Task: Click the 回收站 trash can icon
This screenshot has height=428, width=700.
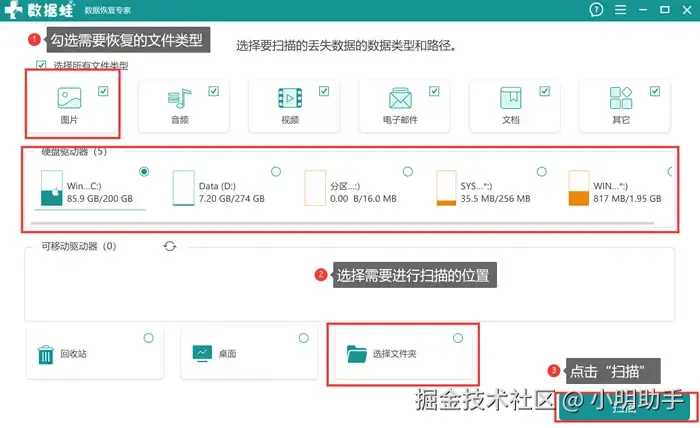Action: tap(46, 355)
